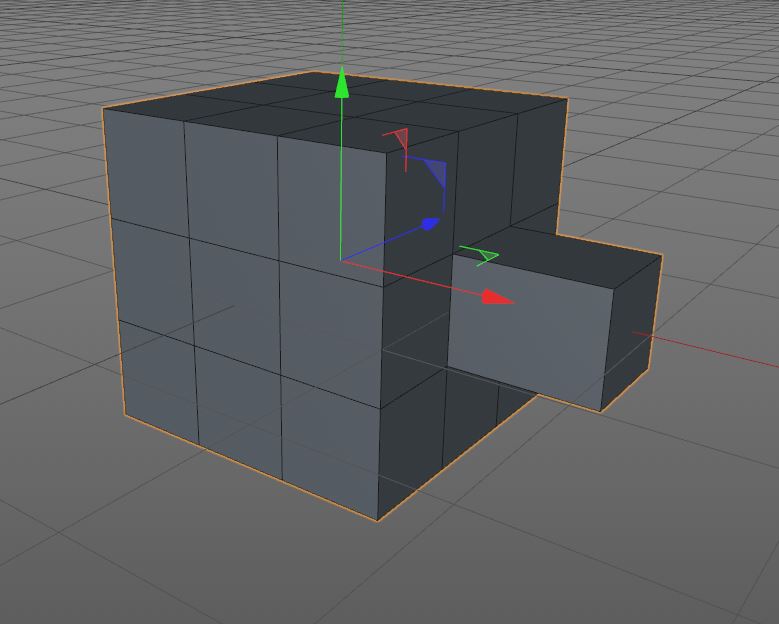Select the light front face of the extruded block

click(x=530, y=332)
